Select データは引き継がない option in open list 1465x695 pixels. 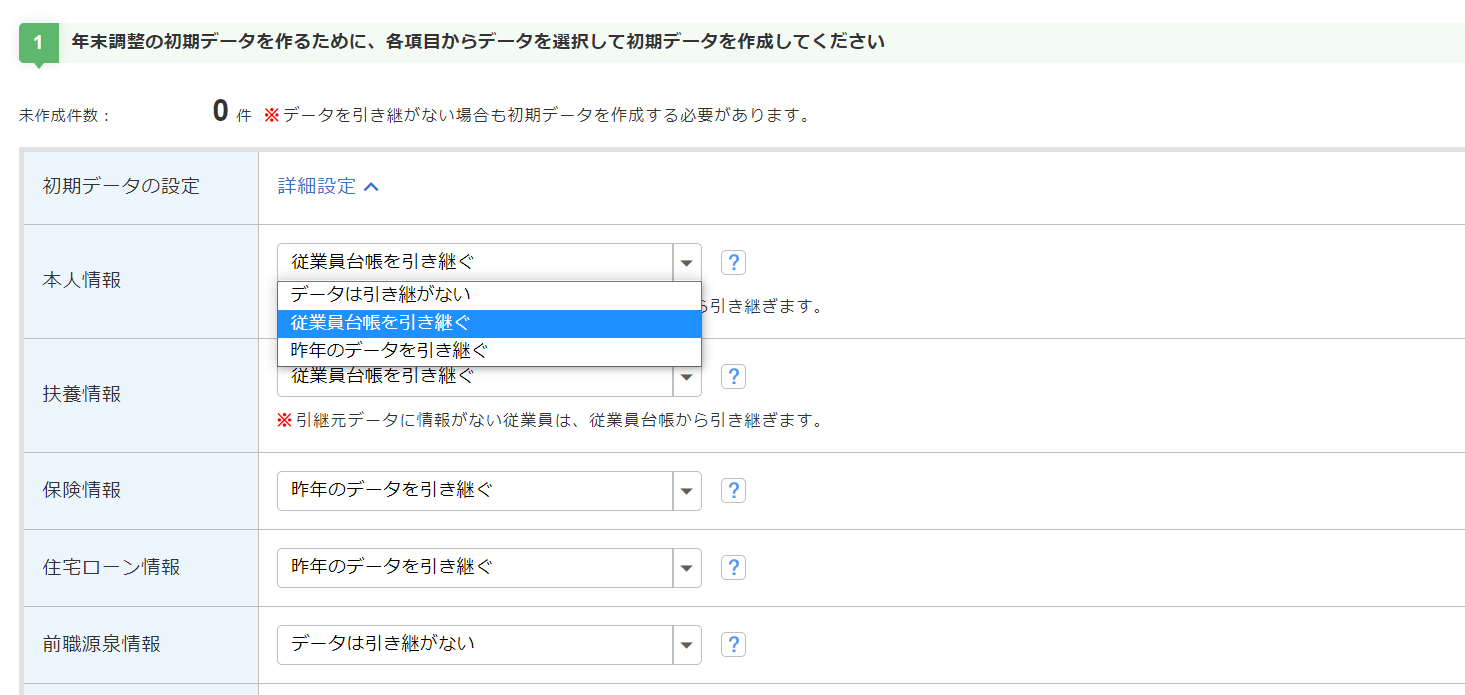[x=489, y=295]
